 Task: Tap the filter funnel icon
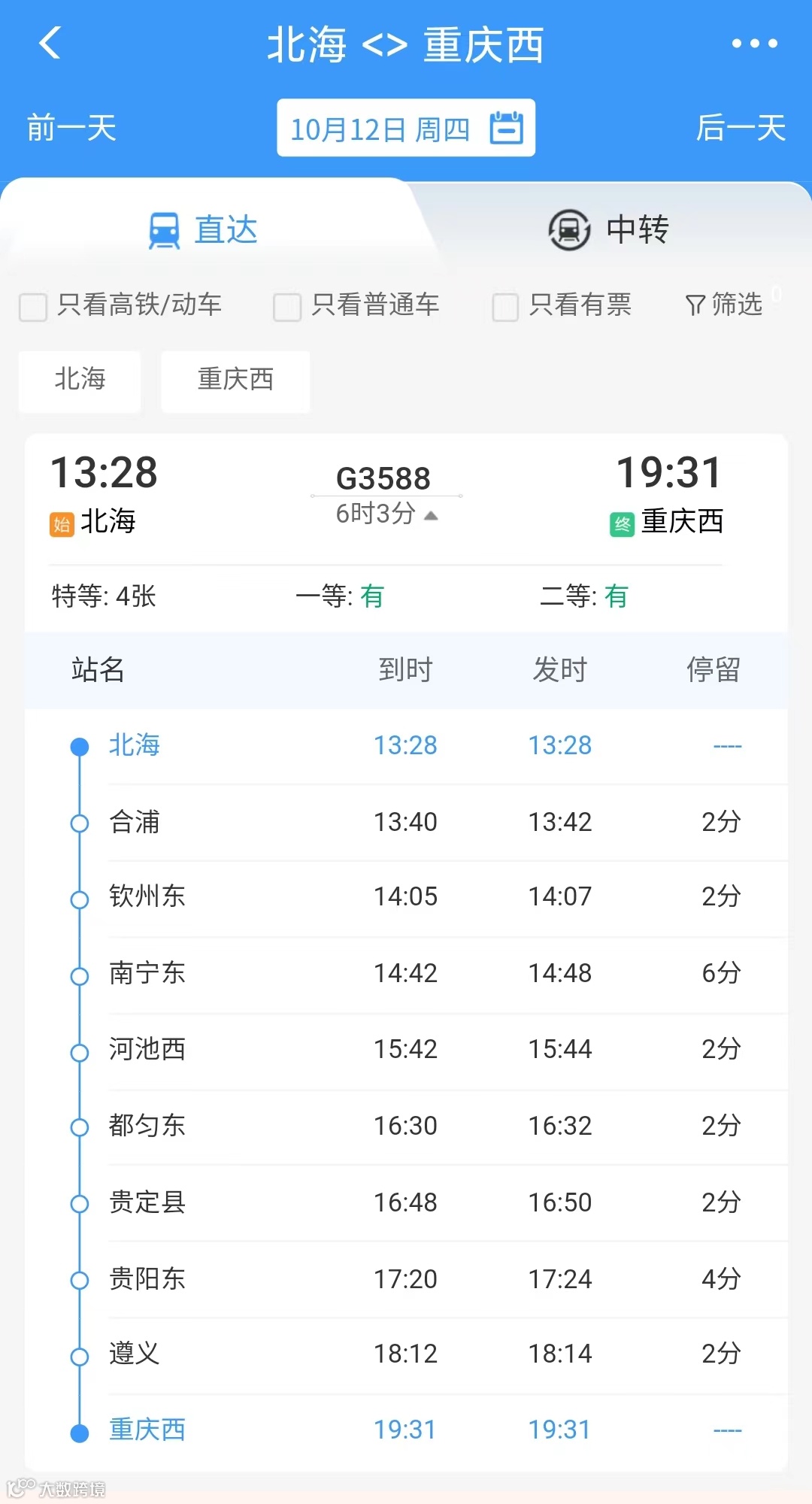[x=695, y=305]
